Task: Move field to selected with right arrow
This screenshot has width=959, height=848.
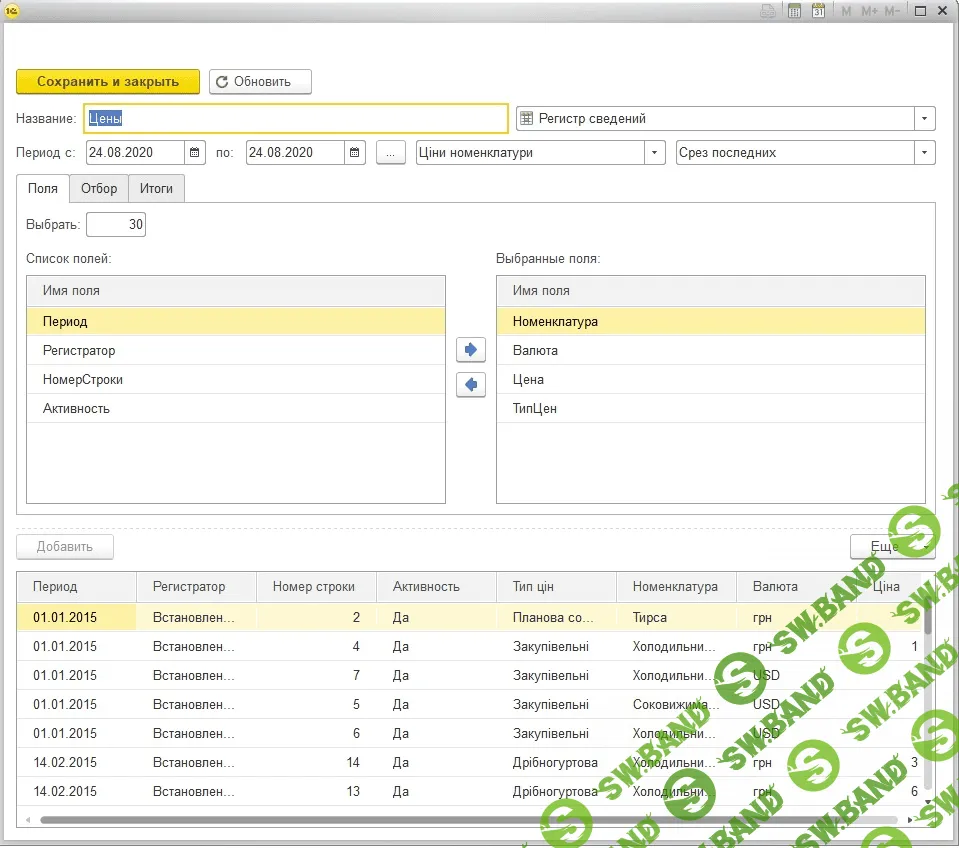Action: tap(470, 350)
